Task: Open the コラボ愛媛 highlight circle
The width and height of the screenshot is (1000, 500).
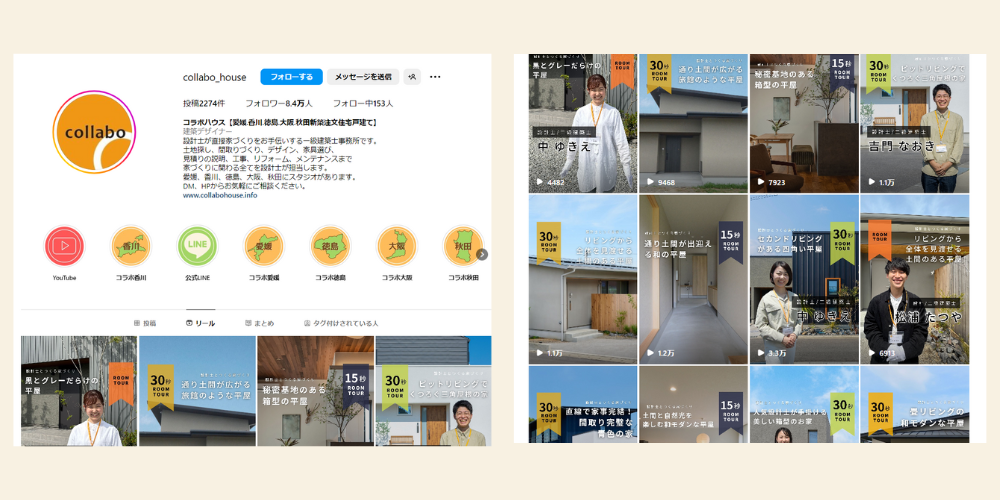Action: (x=263, y=246)
